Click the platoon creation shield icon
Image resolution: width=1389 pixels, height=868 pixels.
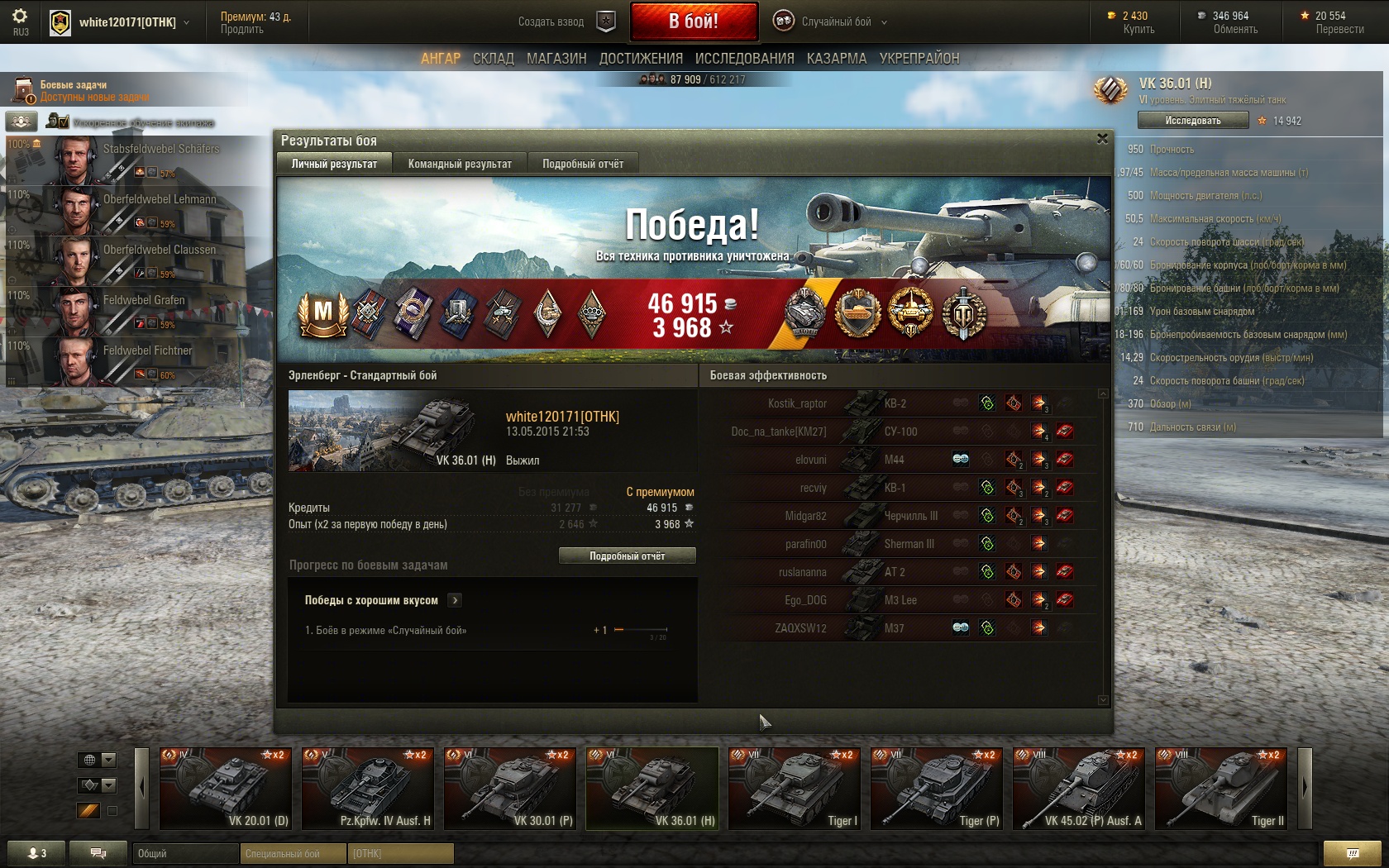pyautogui.click(x=606, y=22)
